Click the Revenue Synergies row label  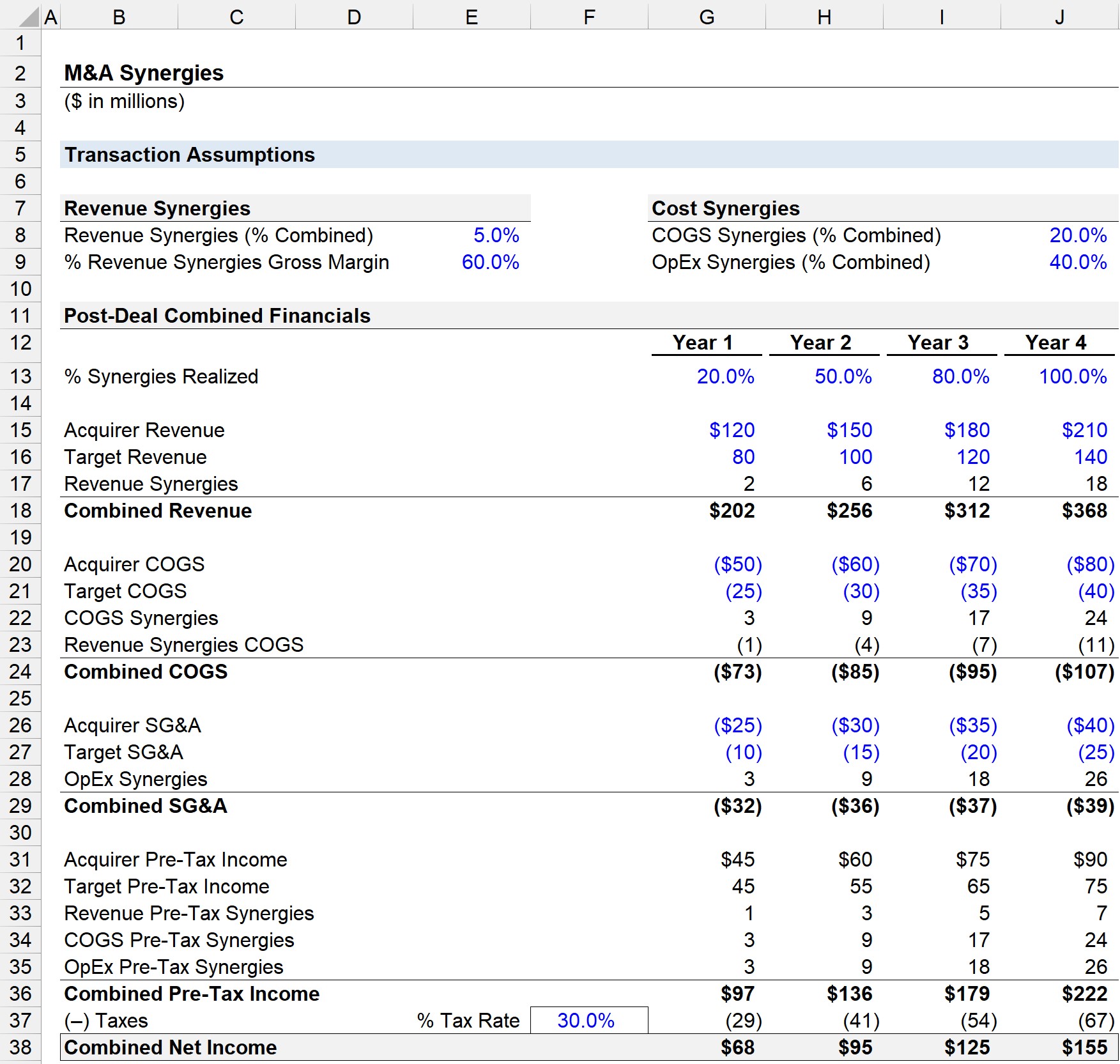pos(151,484)
